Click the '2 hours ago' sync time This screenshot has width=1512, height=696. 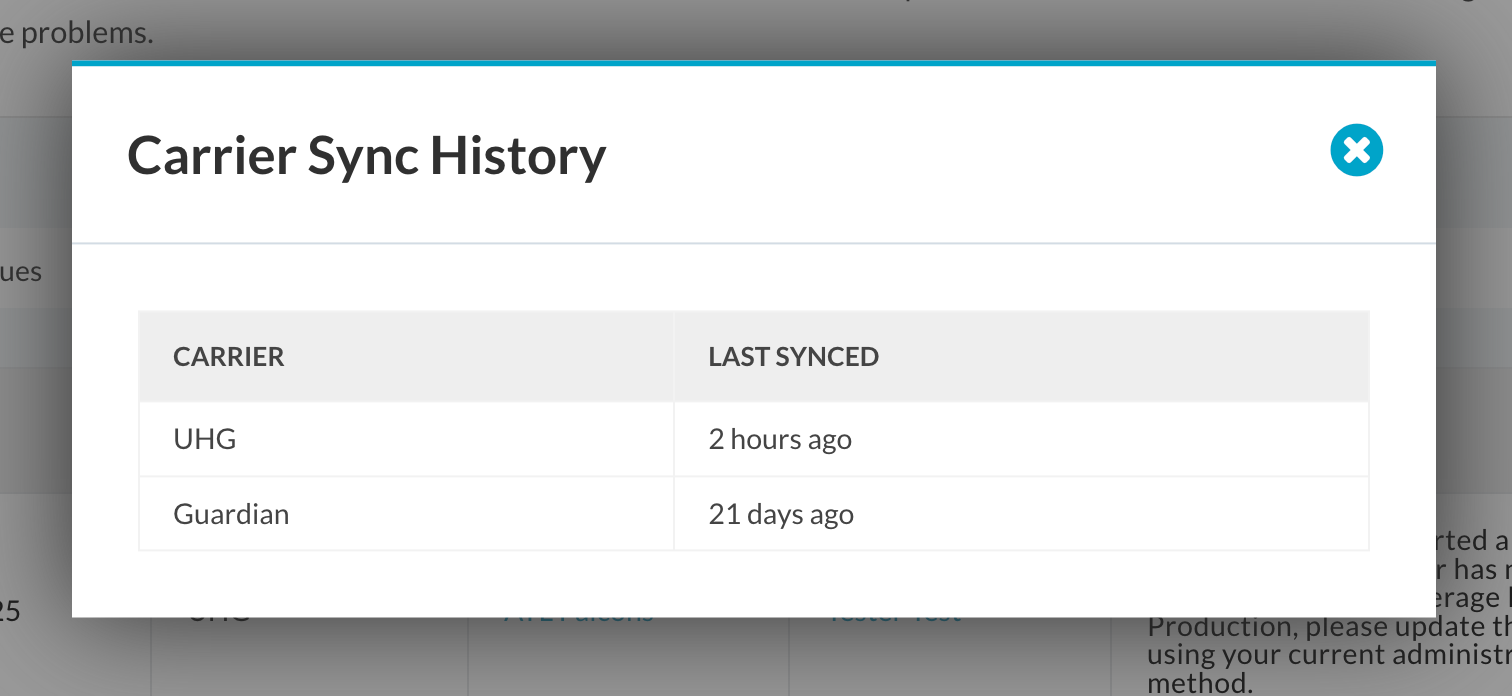pos(780,439)
